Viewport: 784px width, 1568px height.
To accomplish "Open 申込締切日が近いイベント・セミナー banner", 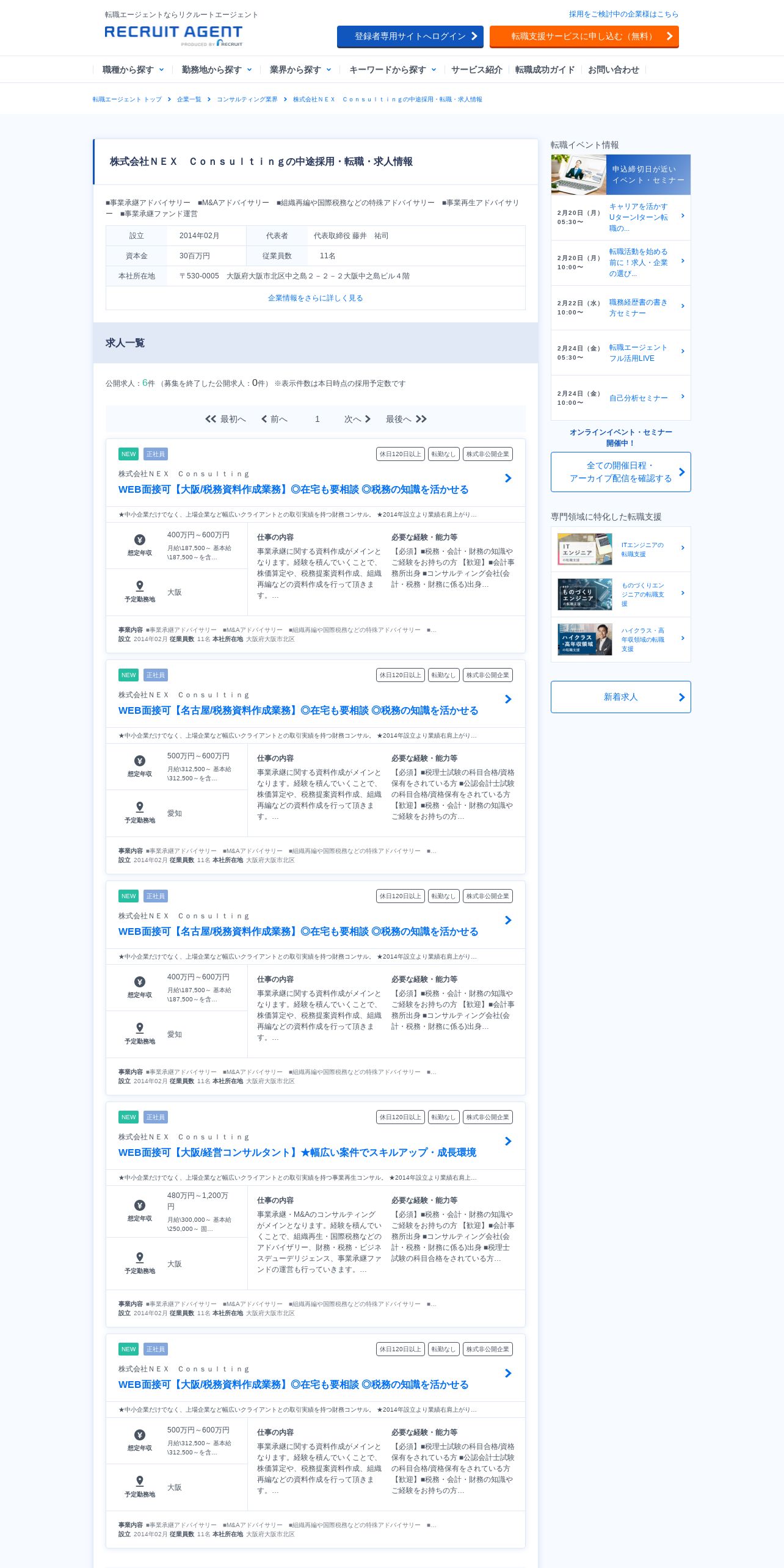I will 621,175.
